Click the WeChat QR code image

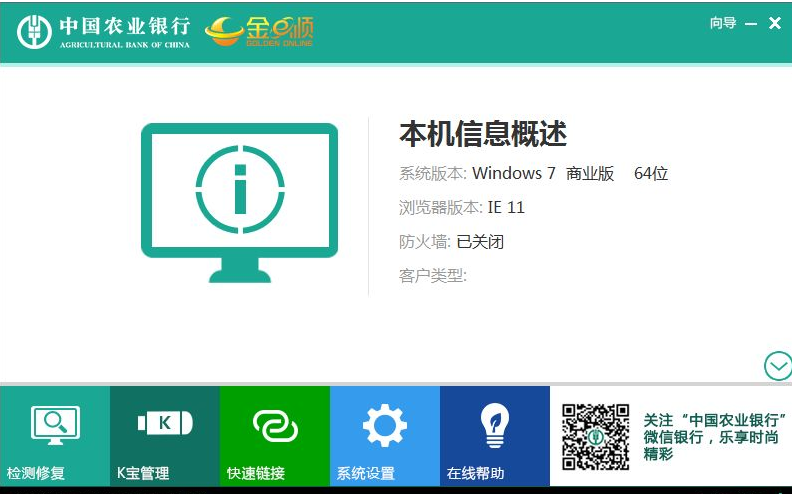[596, 437]
